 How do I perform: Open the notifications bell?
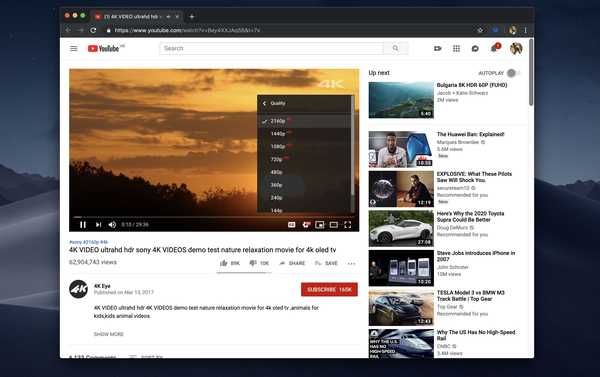pos(494,49)
